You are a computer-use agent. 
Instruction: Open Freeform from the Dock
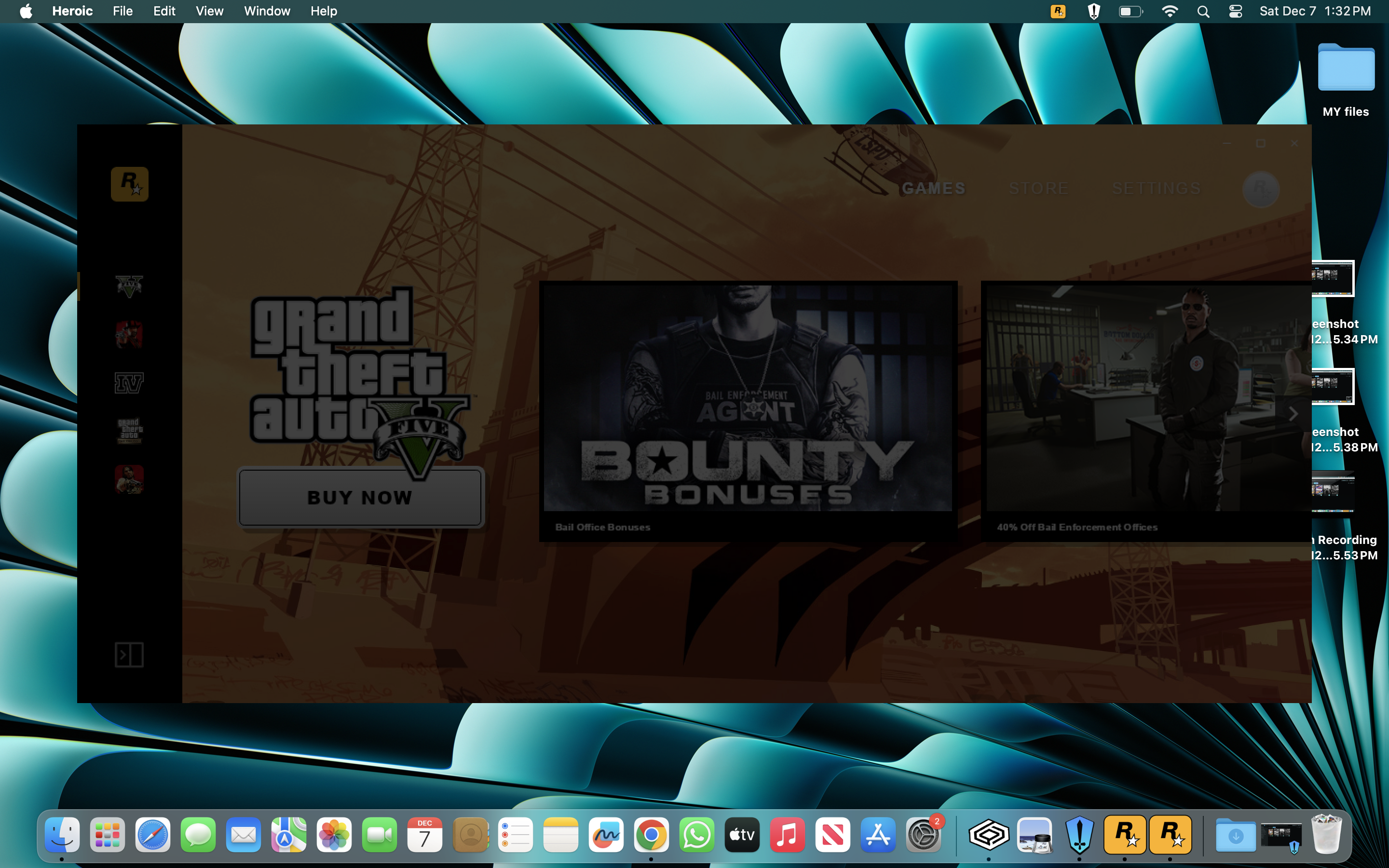[606, 835]
